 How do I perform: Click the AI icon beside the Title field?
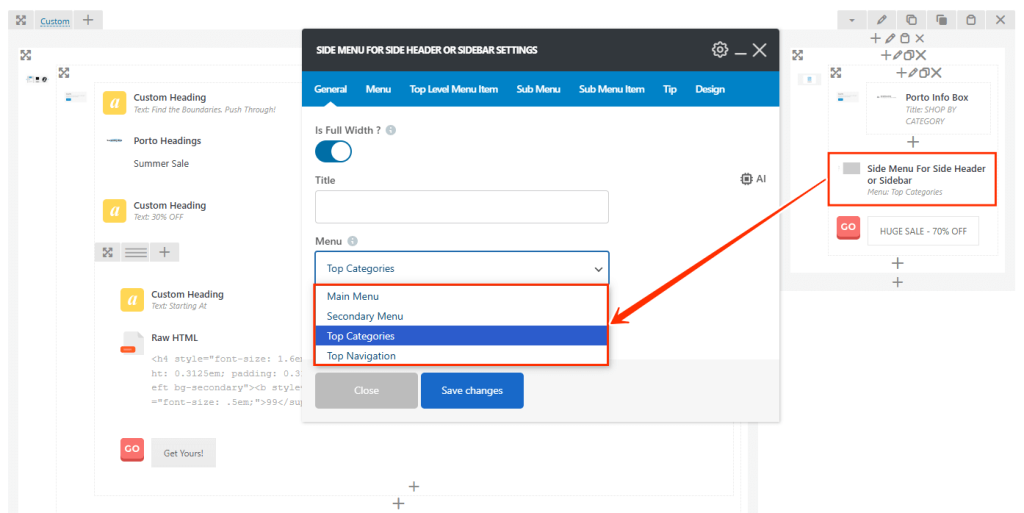coord(753,179)
